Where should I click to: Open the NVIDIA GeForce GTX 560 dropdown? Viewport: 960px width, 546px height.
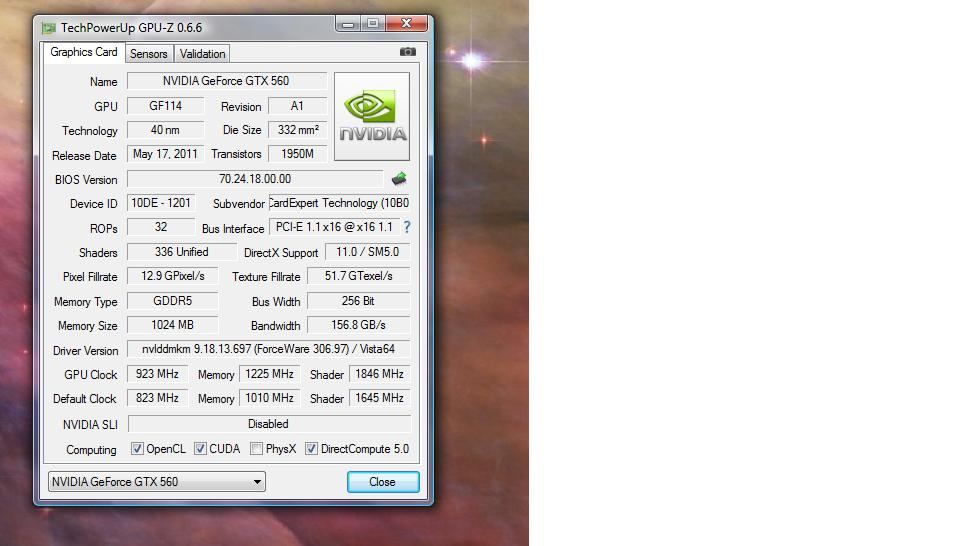point(157,482)
